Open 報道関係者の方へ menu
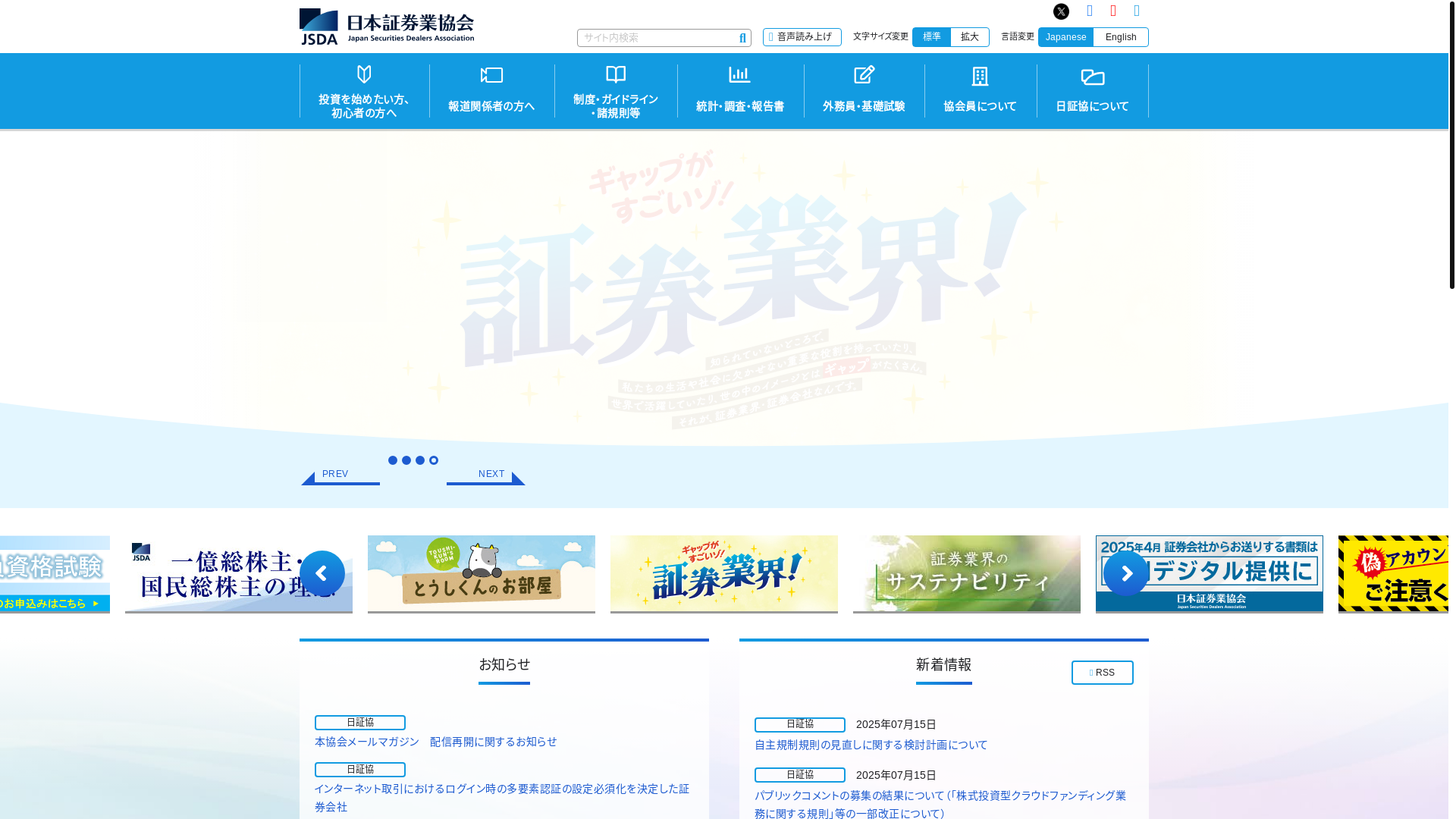Image resolution: width=1456 pixels, height=819 pixels. [491, 91]
